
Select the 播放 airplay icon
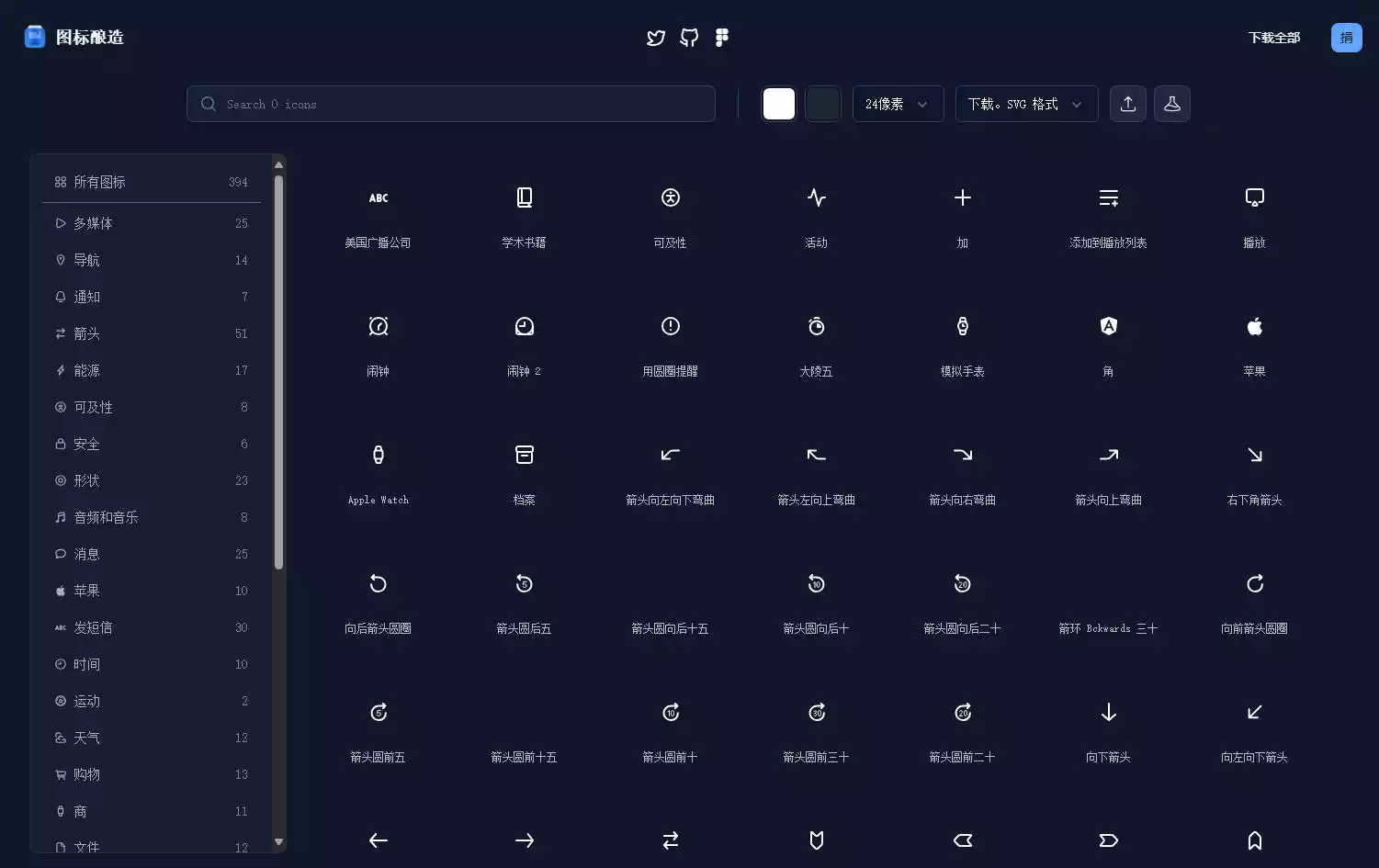click(x=1255, y=197)
